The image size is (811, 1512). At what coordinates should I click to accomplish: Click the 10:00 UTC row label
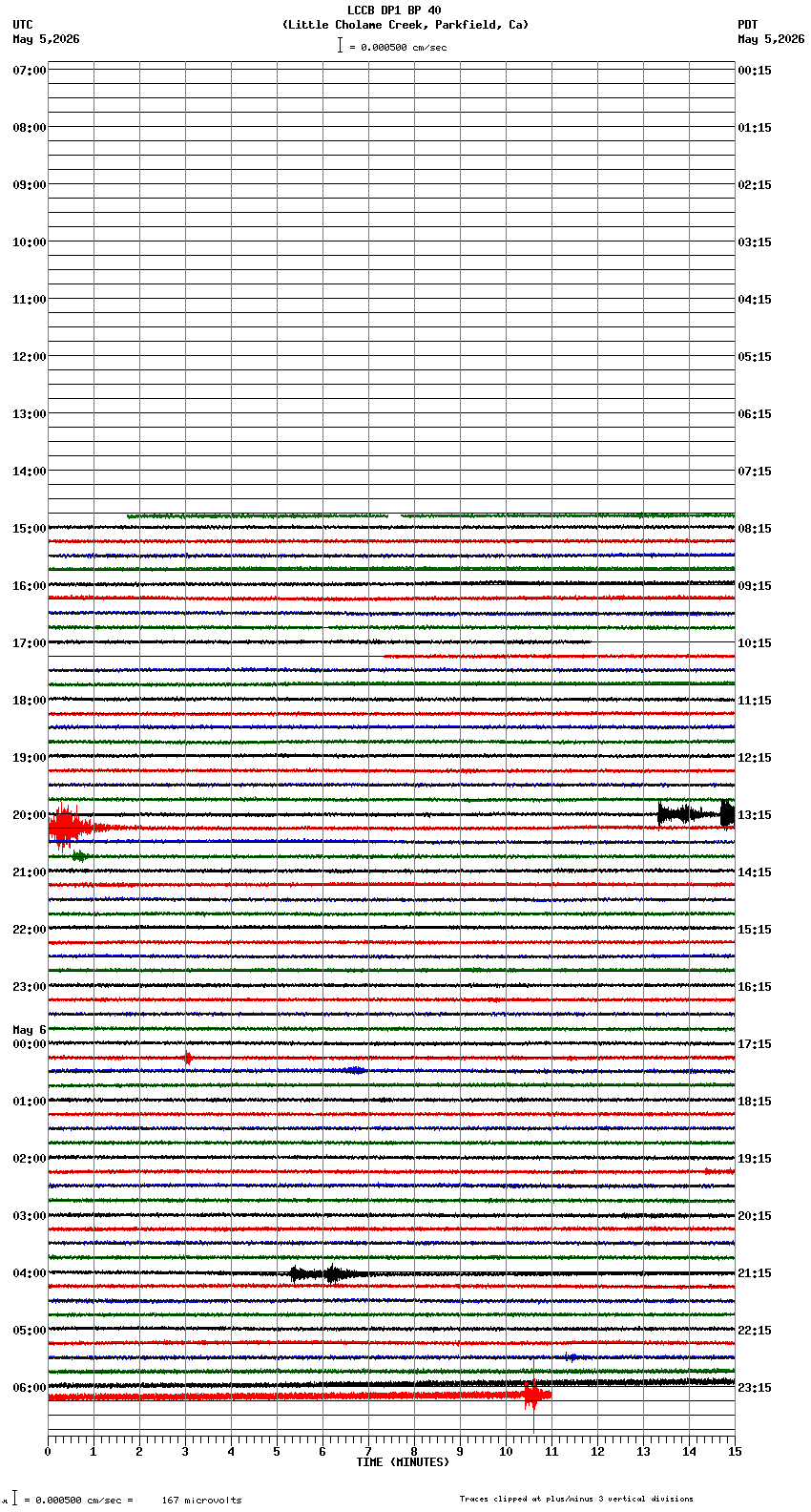tap(30, 242)
